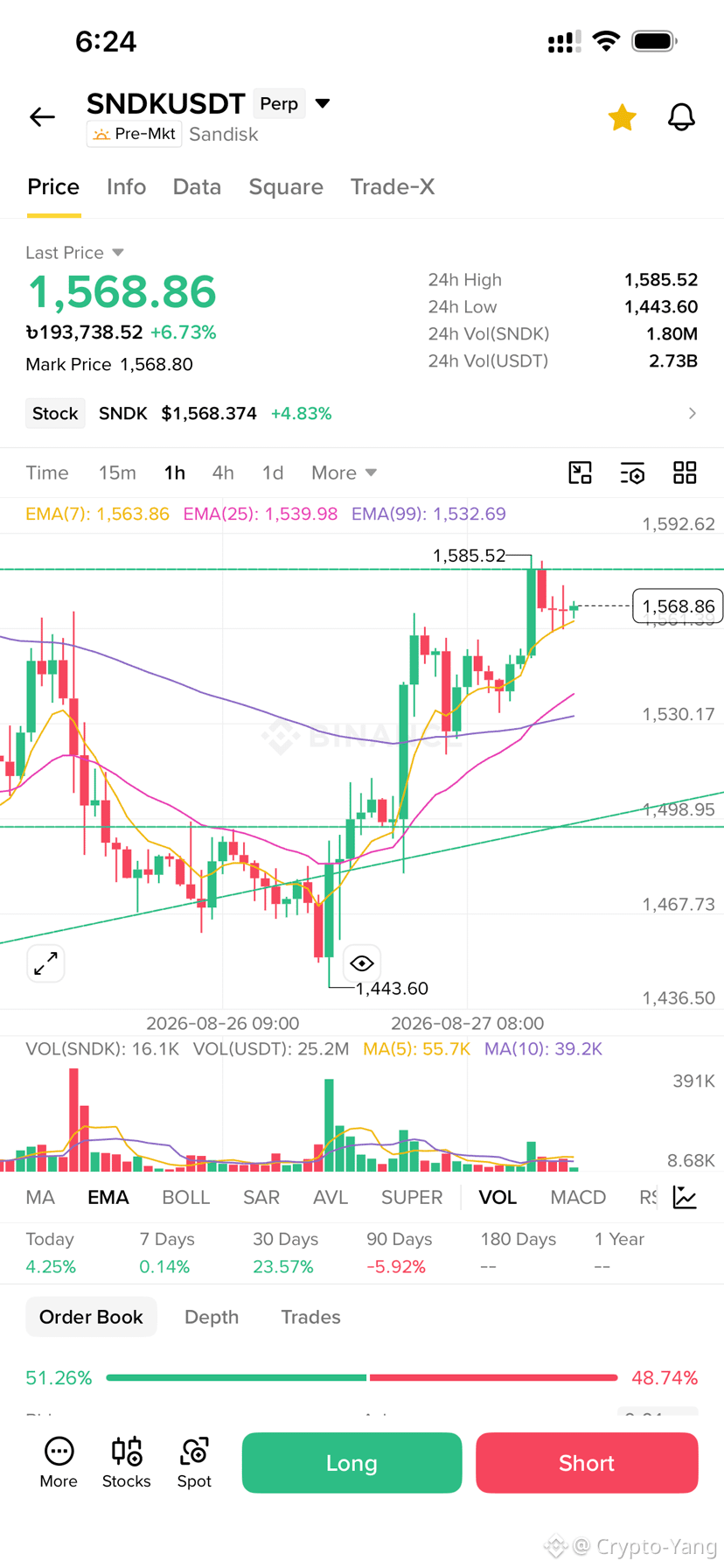
Task: Select the 1d interval
Action: coord(273,472)
